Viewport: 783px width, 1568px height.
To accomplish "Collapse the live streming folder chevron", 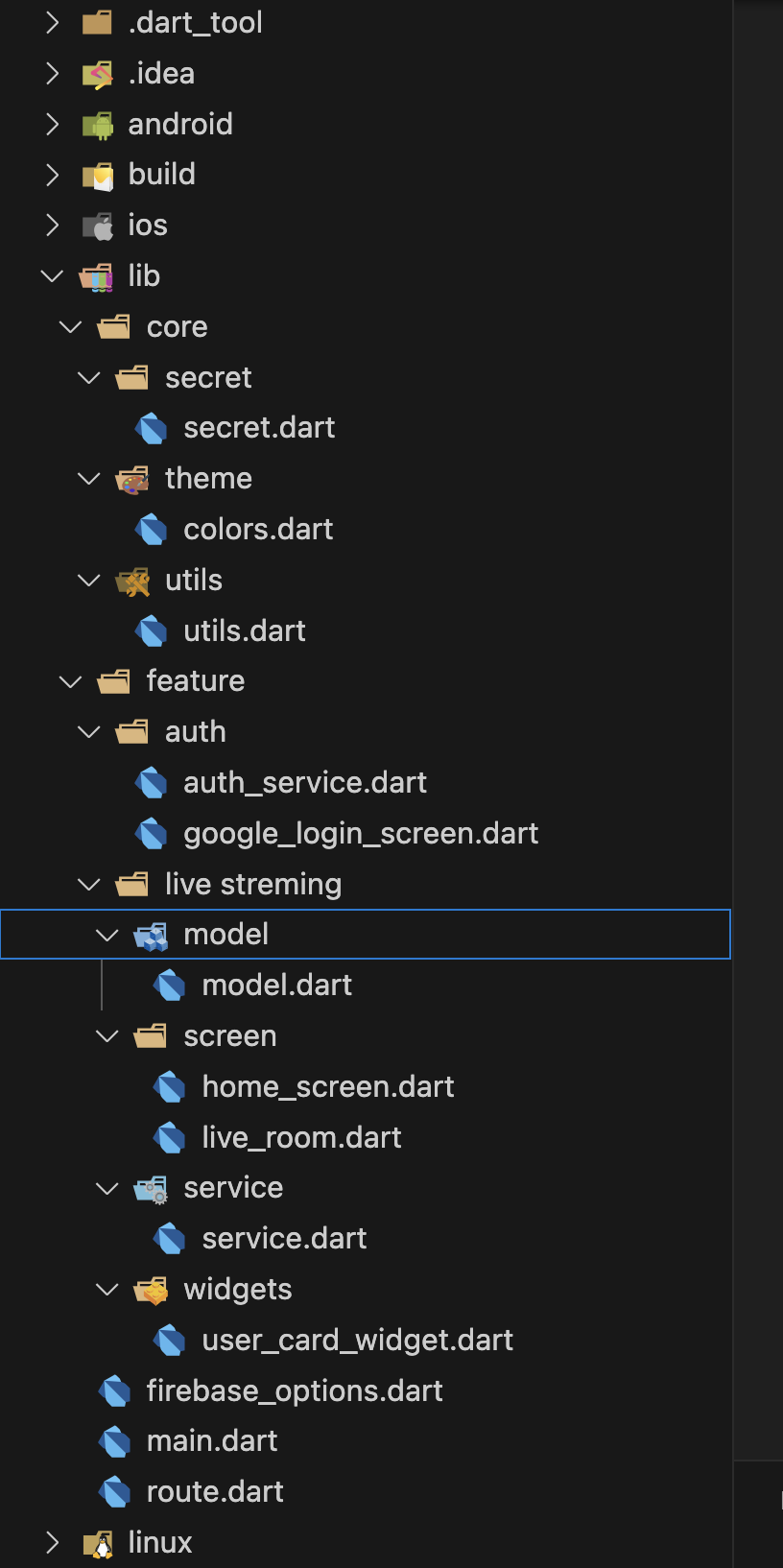I will point(88,885).
